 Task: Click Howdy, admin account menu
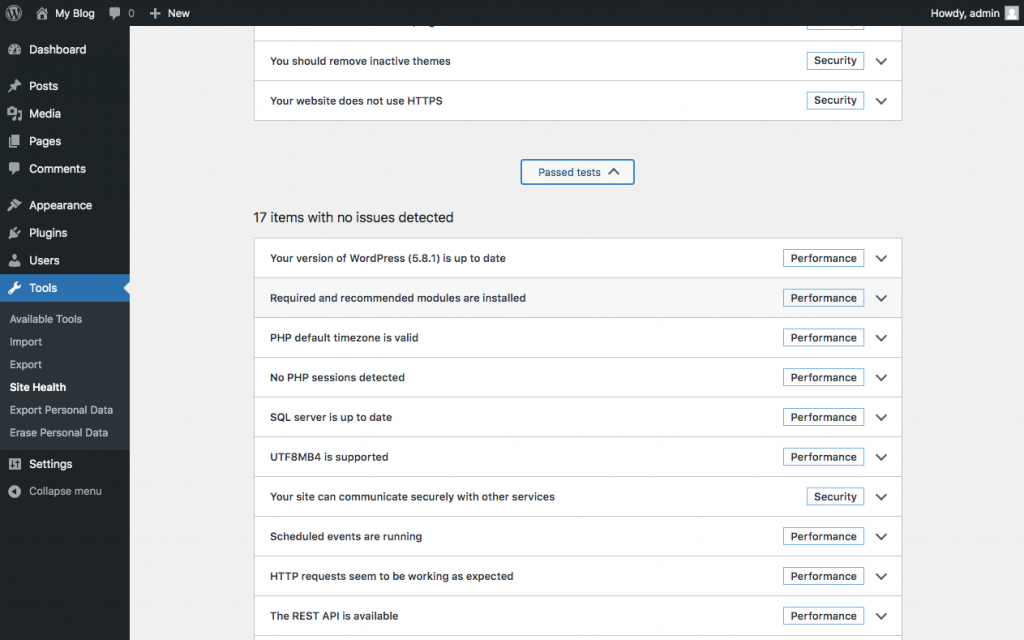(x=965, y=13)
